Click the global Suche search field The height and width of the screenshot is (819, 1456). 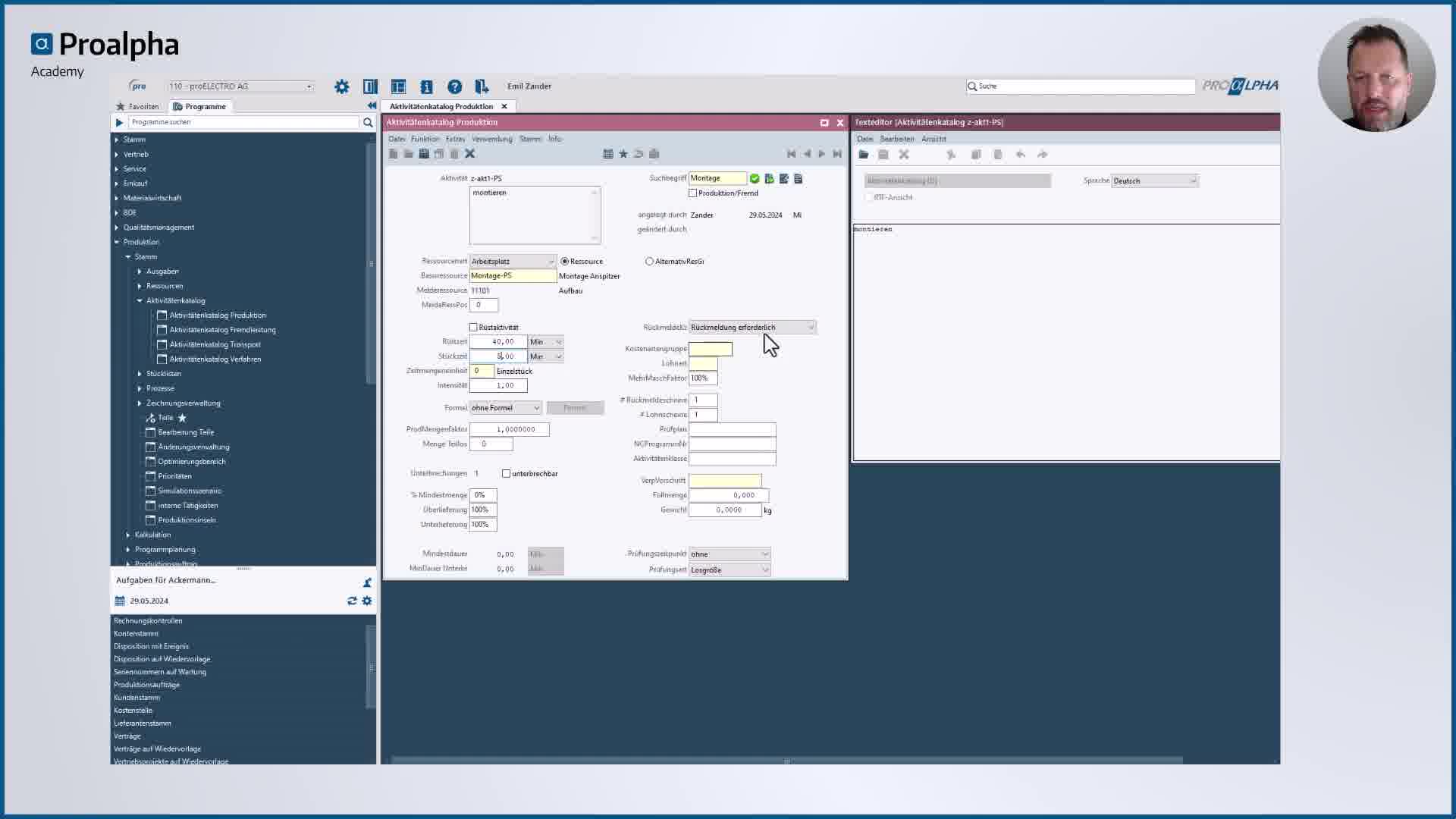(x=1081, y=86)
